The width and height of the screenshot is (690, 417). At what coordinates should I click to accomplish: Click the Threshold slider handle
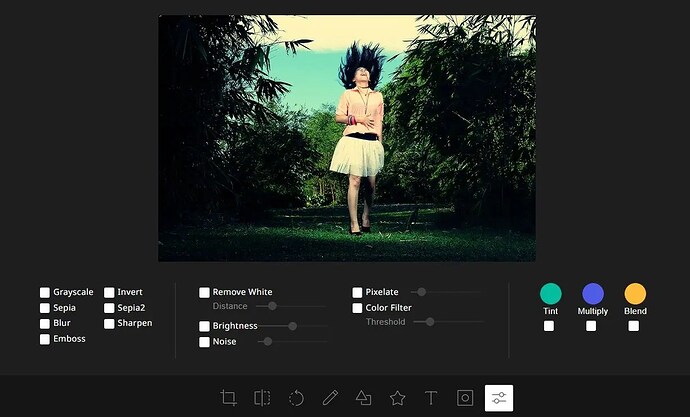(x=430, y=322)
